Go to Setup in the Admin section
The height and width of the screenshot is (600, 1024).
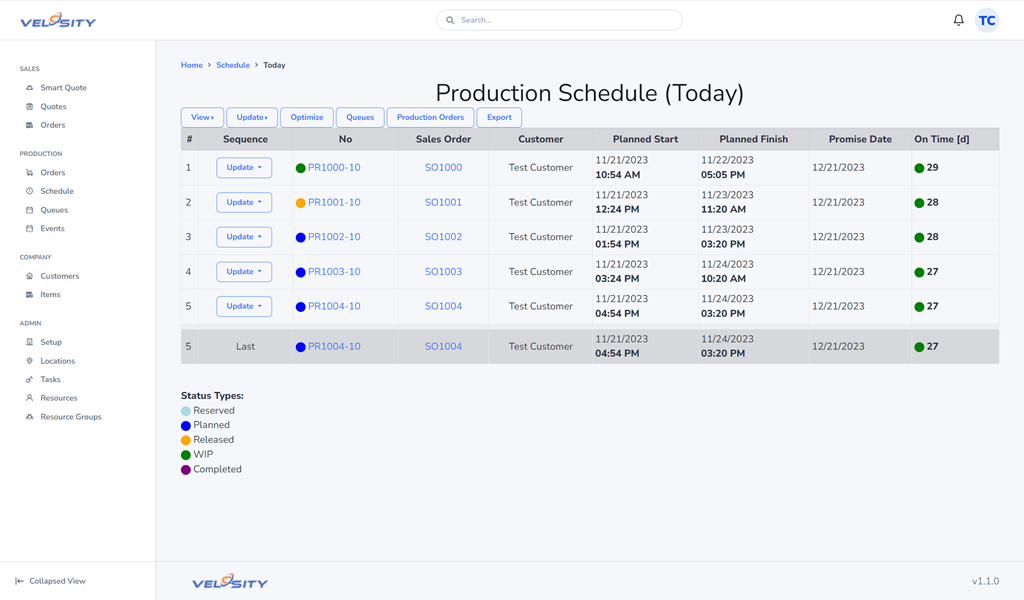point(51,342)
